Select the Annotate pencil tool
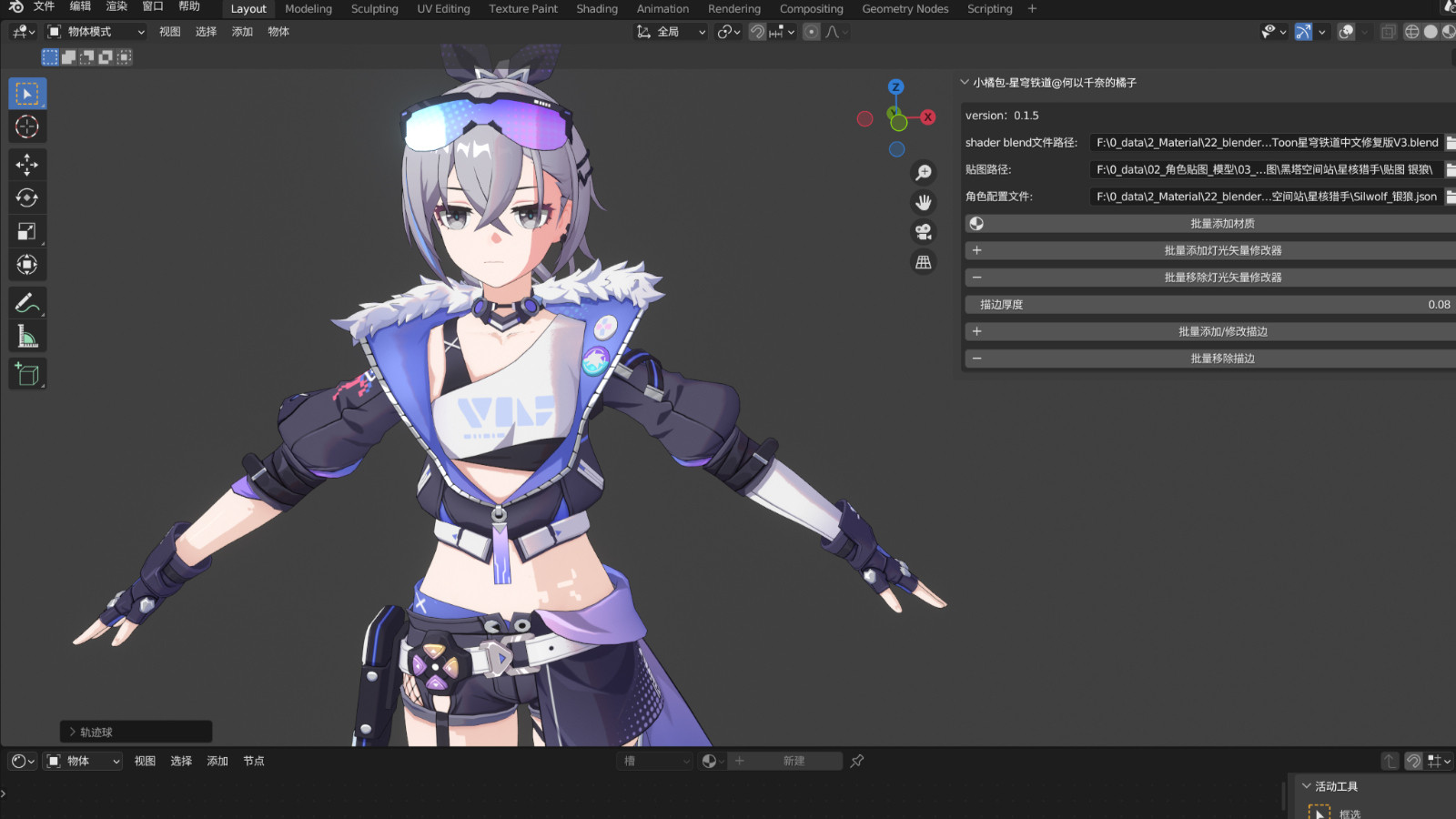1456x819 pixels. click(x=27, y=303)
